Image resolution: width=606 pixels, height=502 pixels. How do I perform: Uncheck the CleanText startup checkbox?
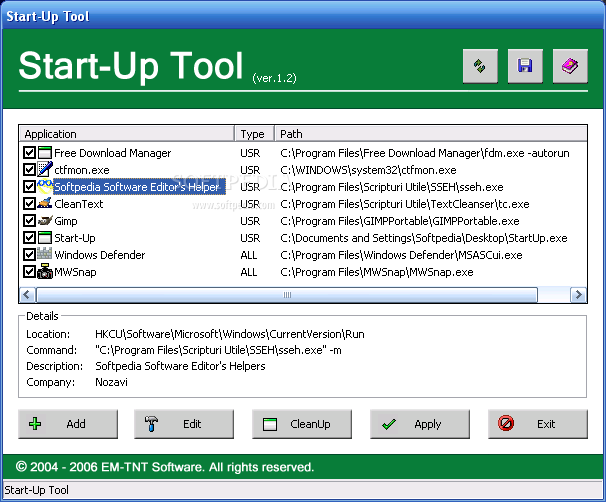click(29, 204)
